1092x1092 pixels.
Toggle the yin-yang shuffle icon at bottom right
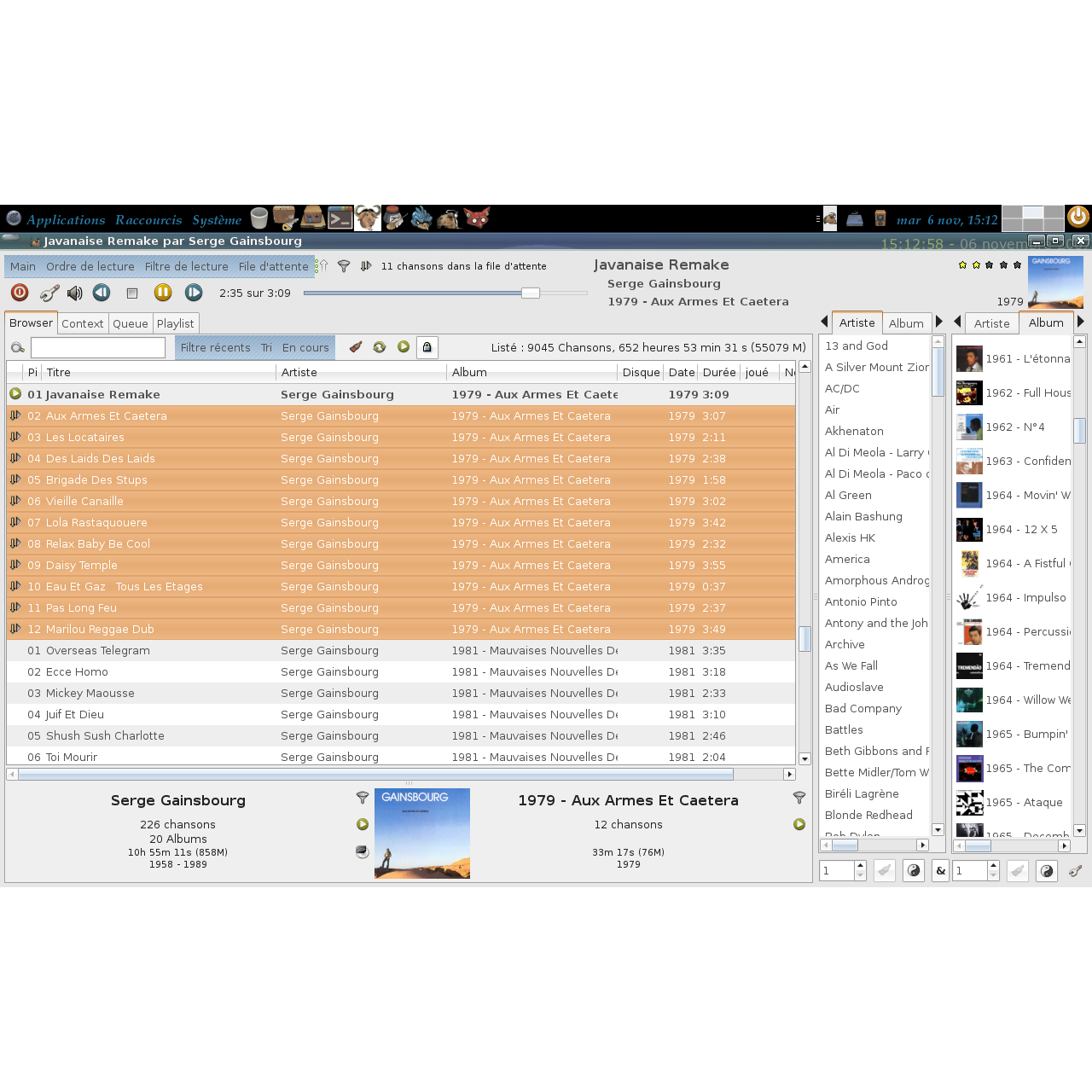[x=1046, y=870]
